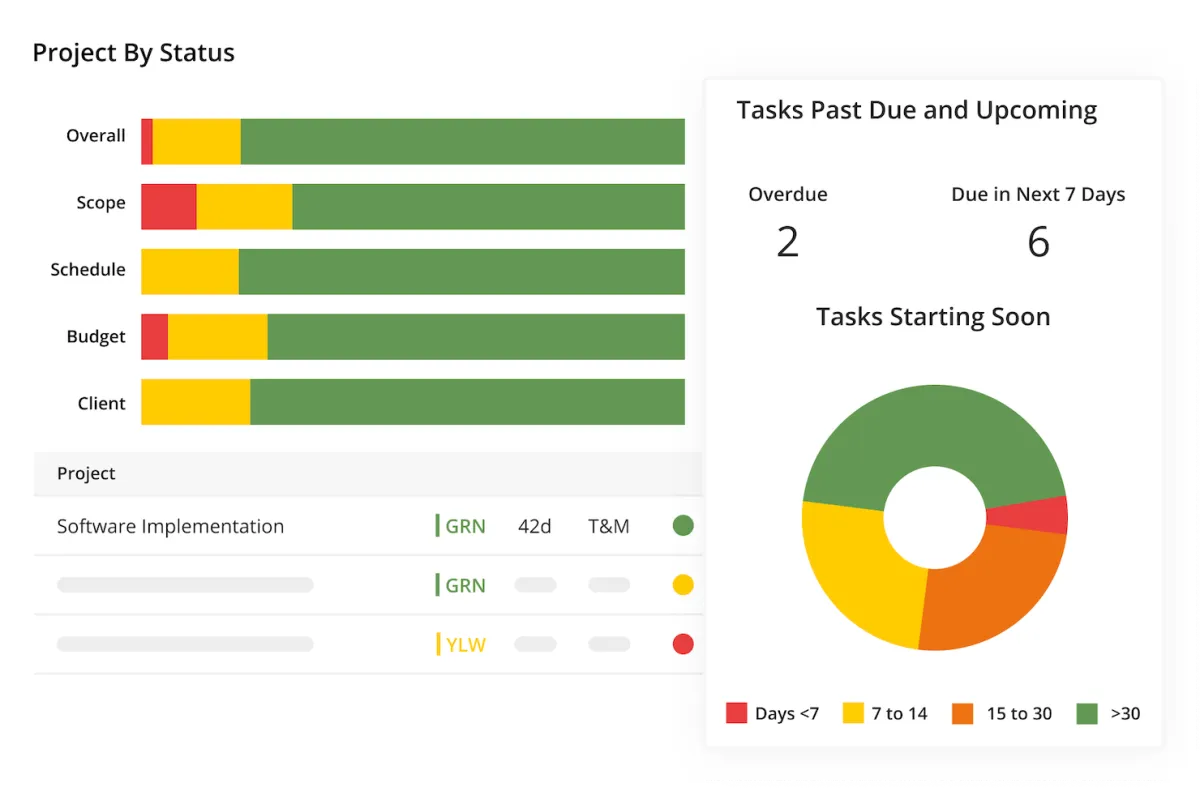Click red segment of the Scope bar
This screenshot has width=1200, height=800.
(x=168, y=207)
